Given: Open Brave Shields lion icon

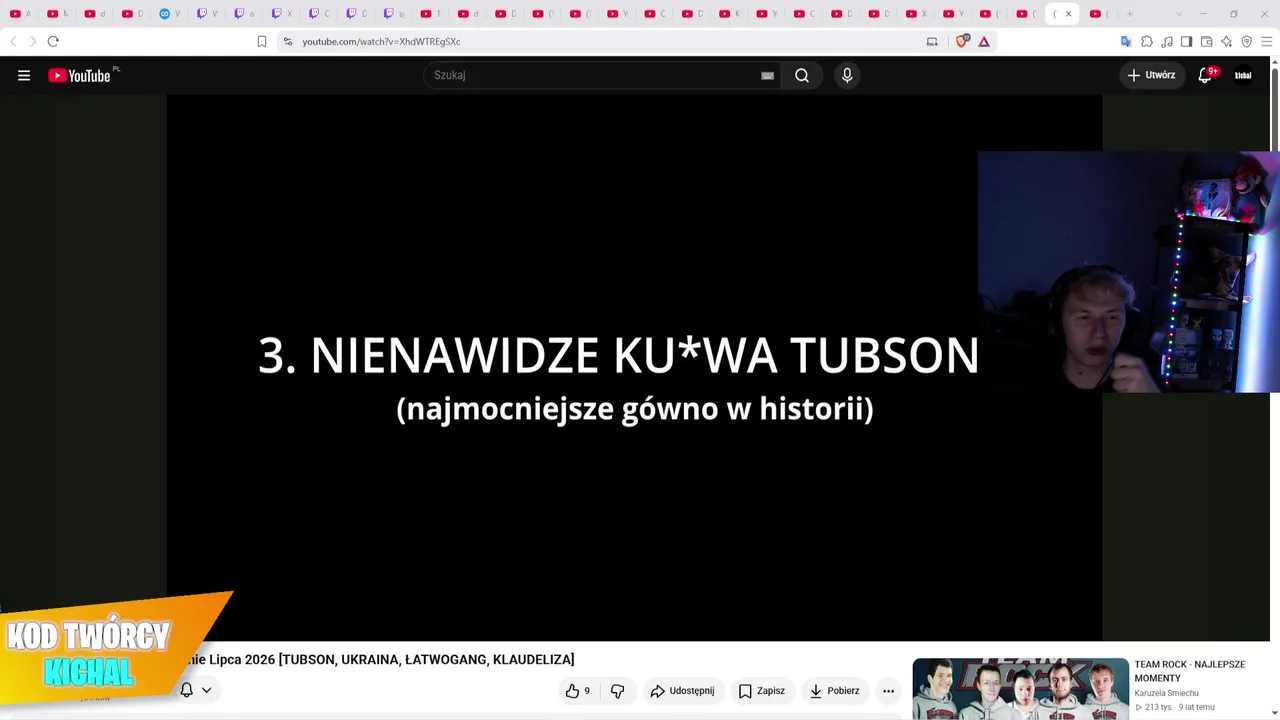Looking at the screenshot, I should 962,41.
